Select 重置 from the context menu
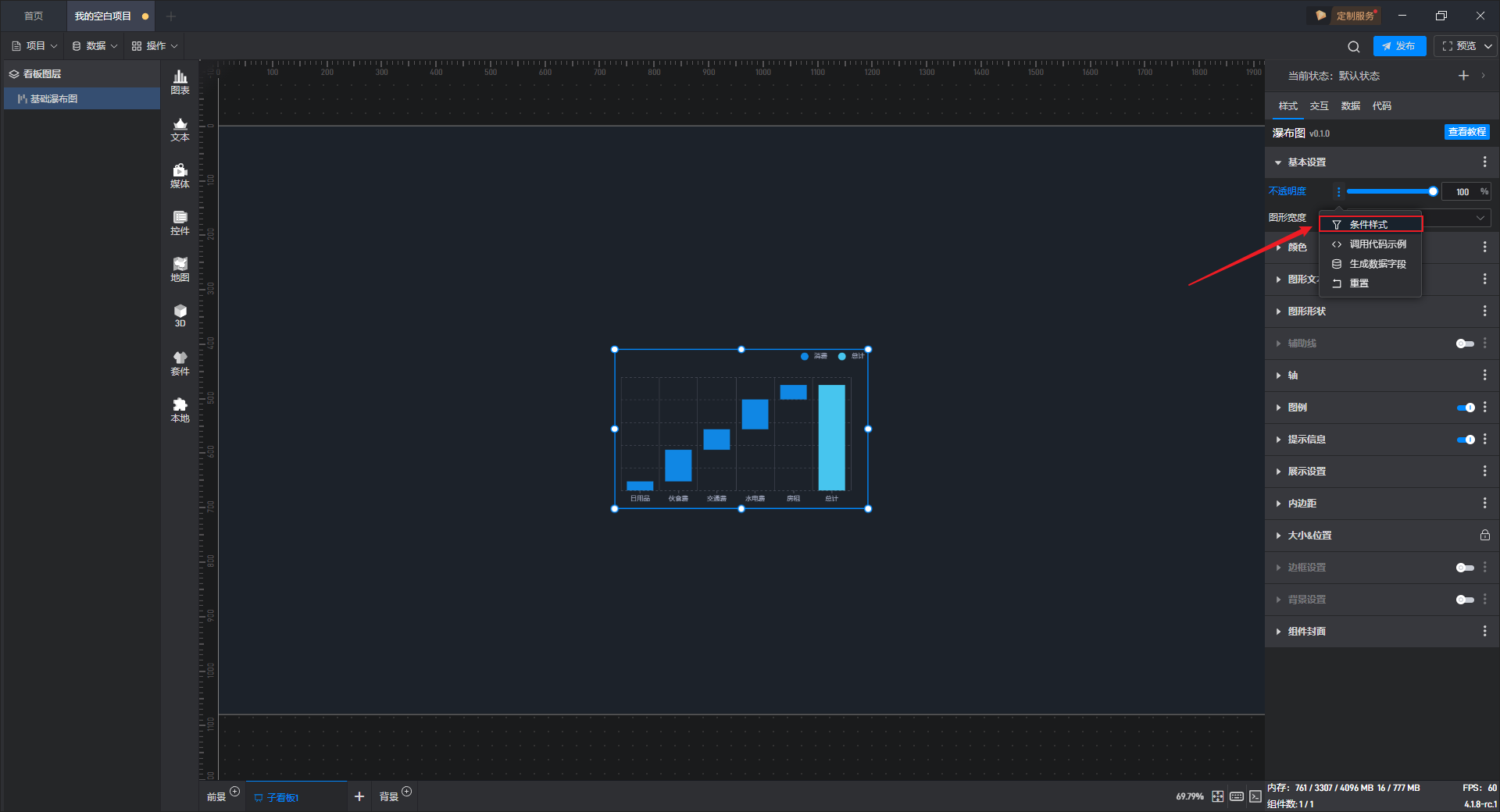This screenshot has width=1500, height=812. click(x=1370, y=283)
